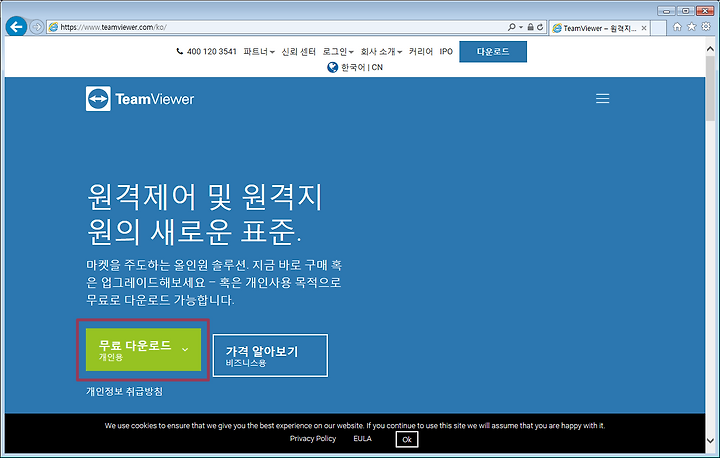Go back with the browser back arrow
Screen dimensions: 720x458
coord(16,27)
